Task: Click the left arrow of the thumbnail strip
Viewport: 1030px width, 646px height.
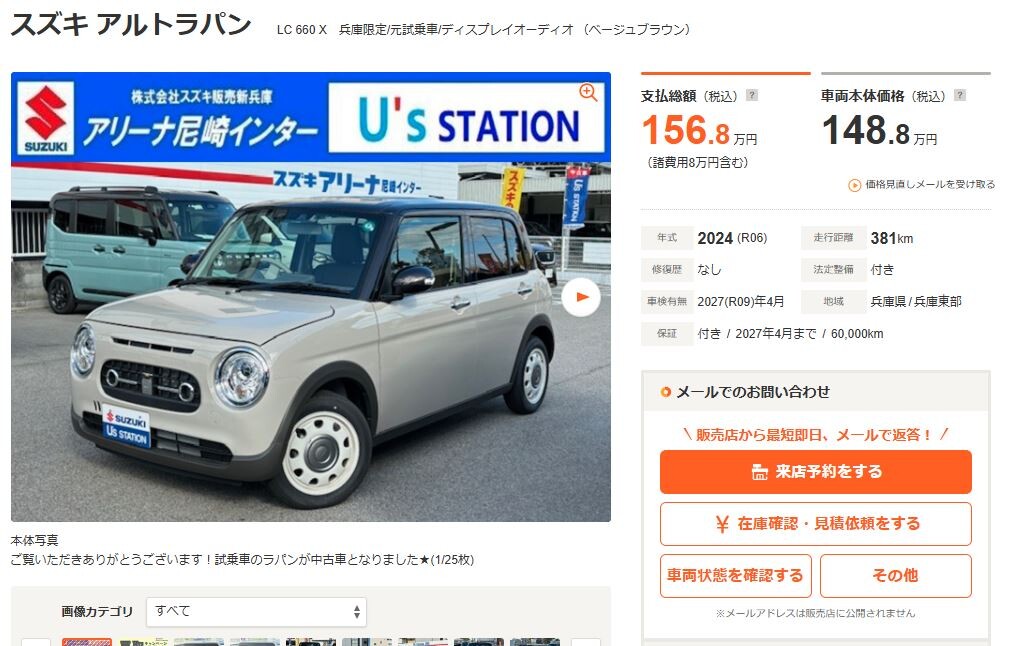Action: click(x=36, y=642)
